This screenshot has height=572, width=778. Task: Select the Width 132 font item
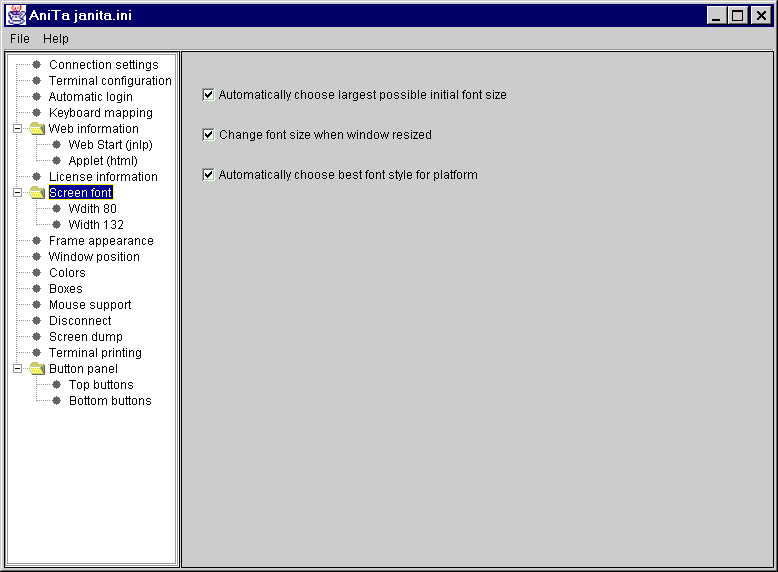[96, 225]
